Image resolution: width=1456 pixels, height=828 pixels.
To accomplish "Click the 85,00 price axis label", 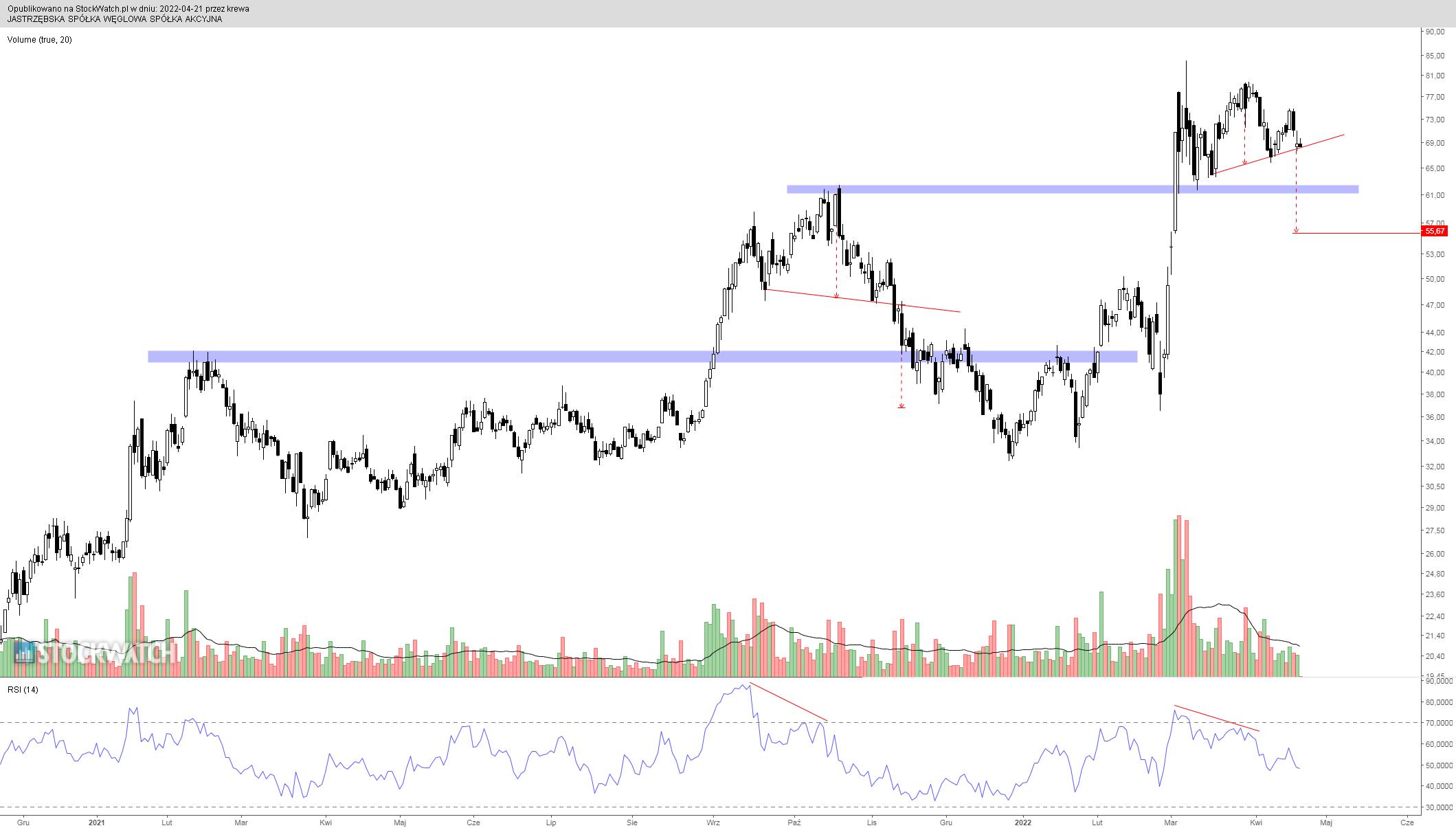I will 1434,56.
